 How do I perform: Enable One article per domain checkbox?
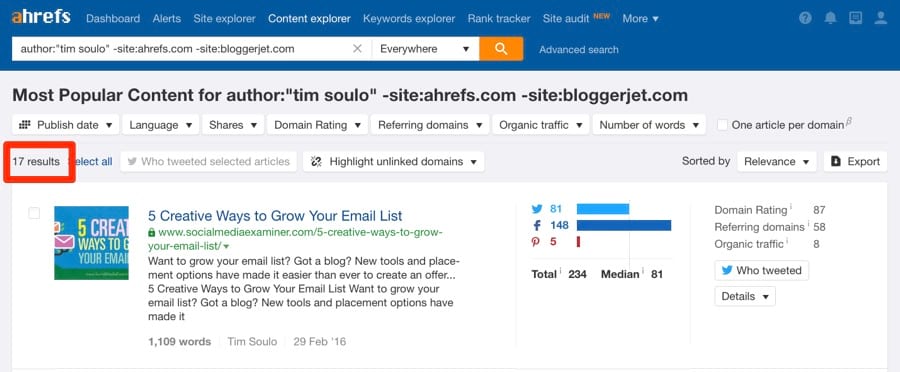[723, 125]
